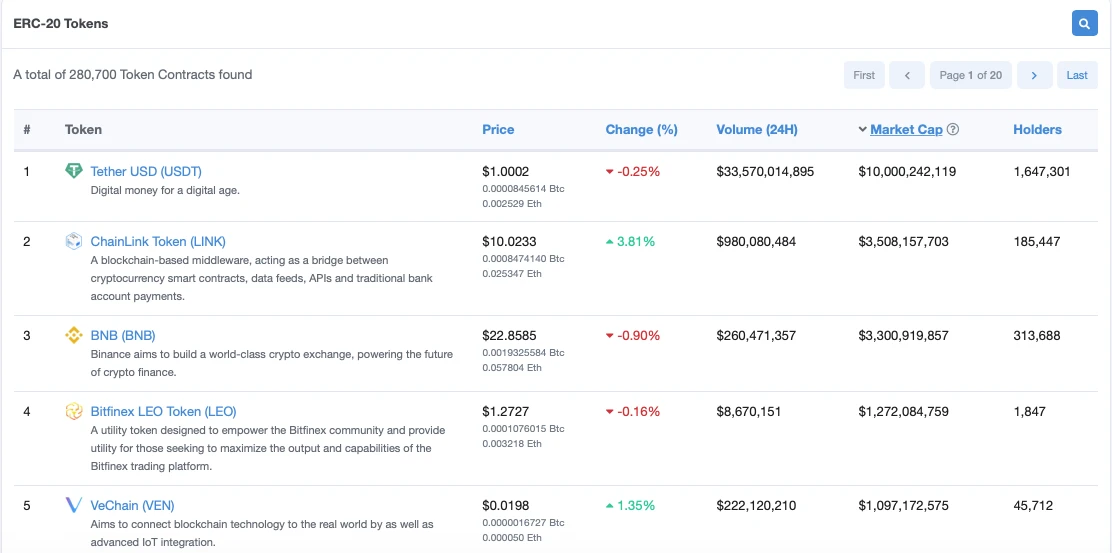Image resolution: width=1112 pixels, height=553 pixels.
Task: Click VeChain price $0.0198
Action: (x=506, y=505)
